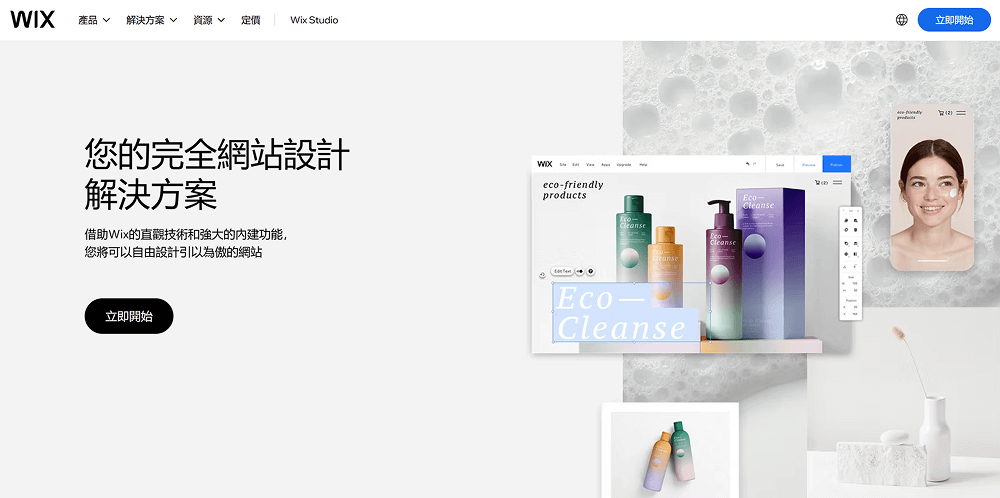Expand the 資源 dropdown menu

[x=209, y=20]
